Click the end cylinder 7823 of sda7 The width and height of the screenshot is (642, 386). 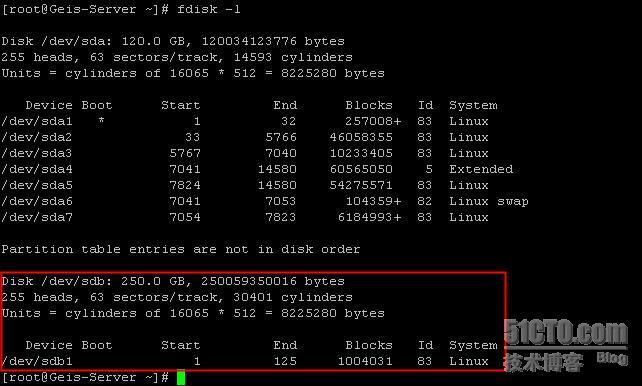pos(281,217)
